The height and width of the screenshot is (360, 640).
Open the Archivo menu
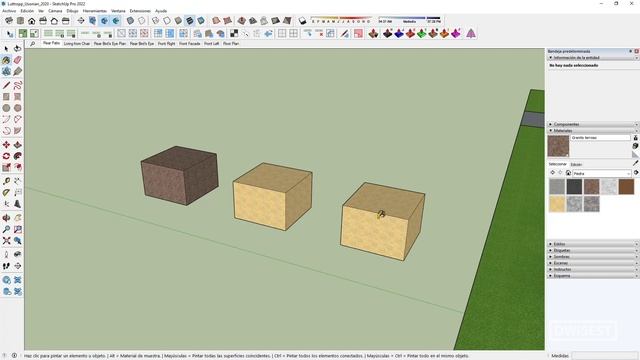coord(9,11)
